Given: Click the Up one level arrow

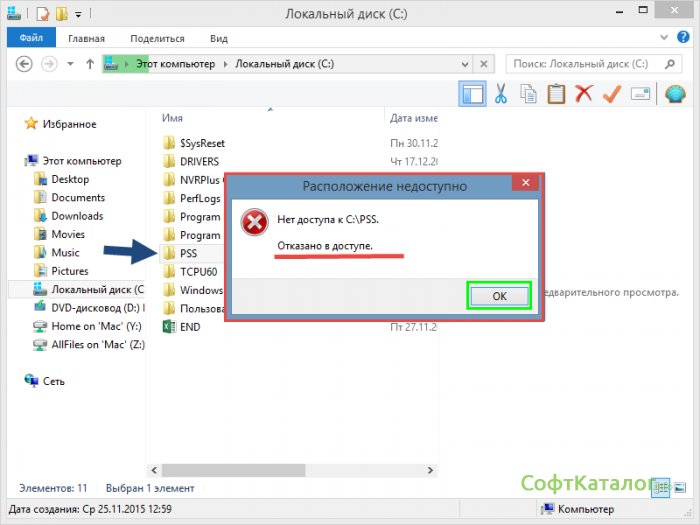Looking at the screenshot, I should 90,64.
